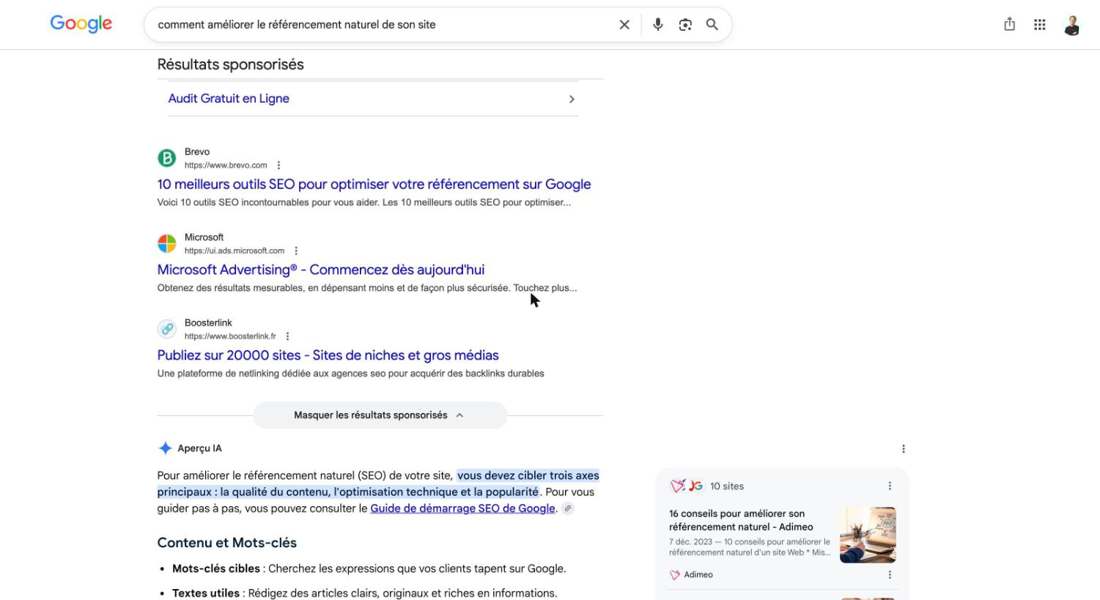1100x600 pixels.
Task: Open 10 meilleurs outils SEO result
Action: point(374,184)
